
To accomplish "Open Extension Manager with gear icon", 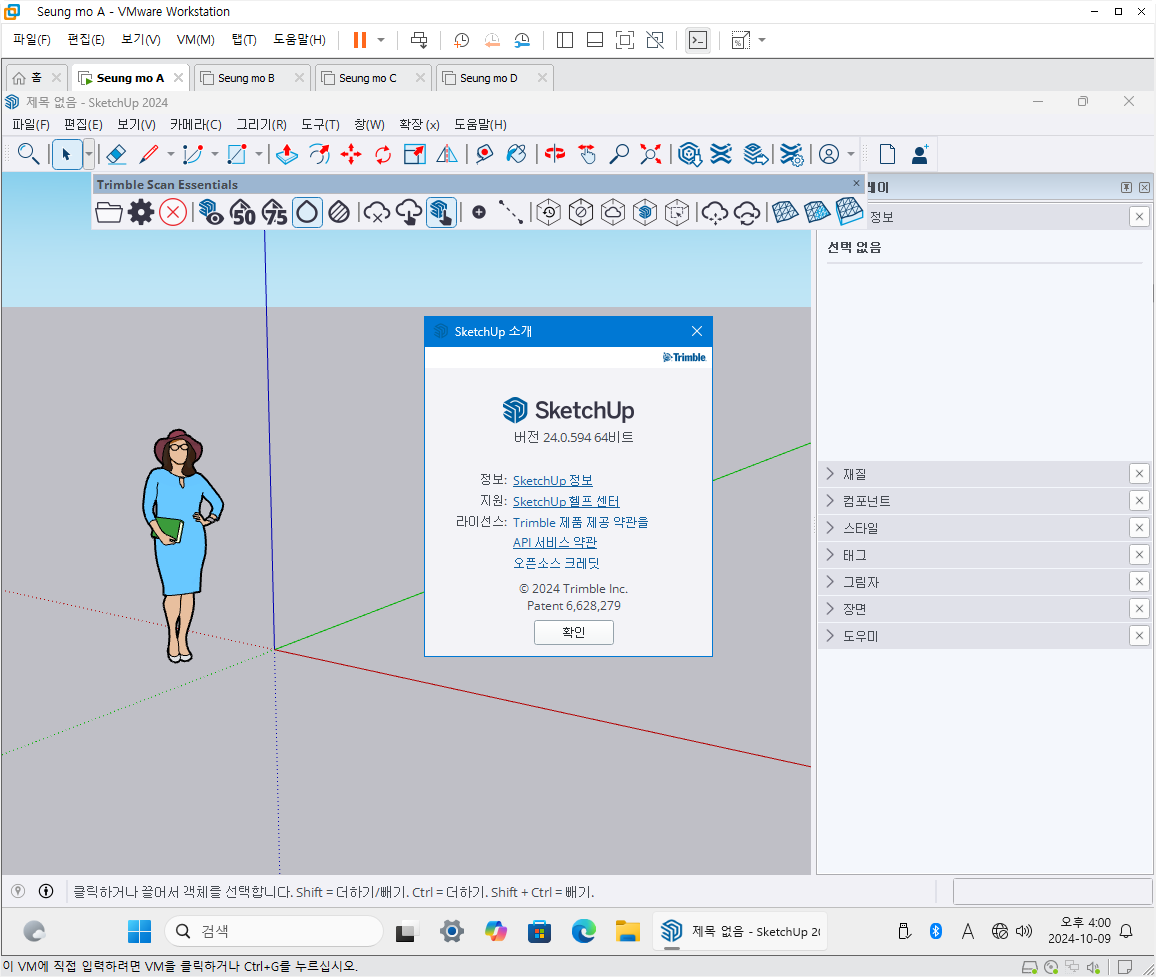I will click(791, 154).
